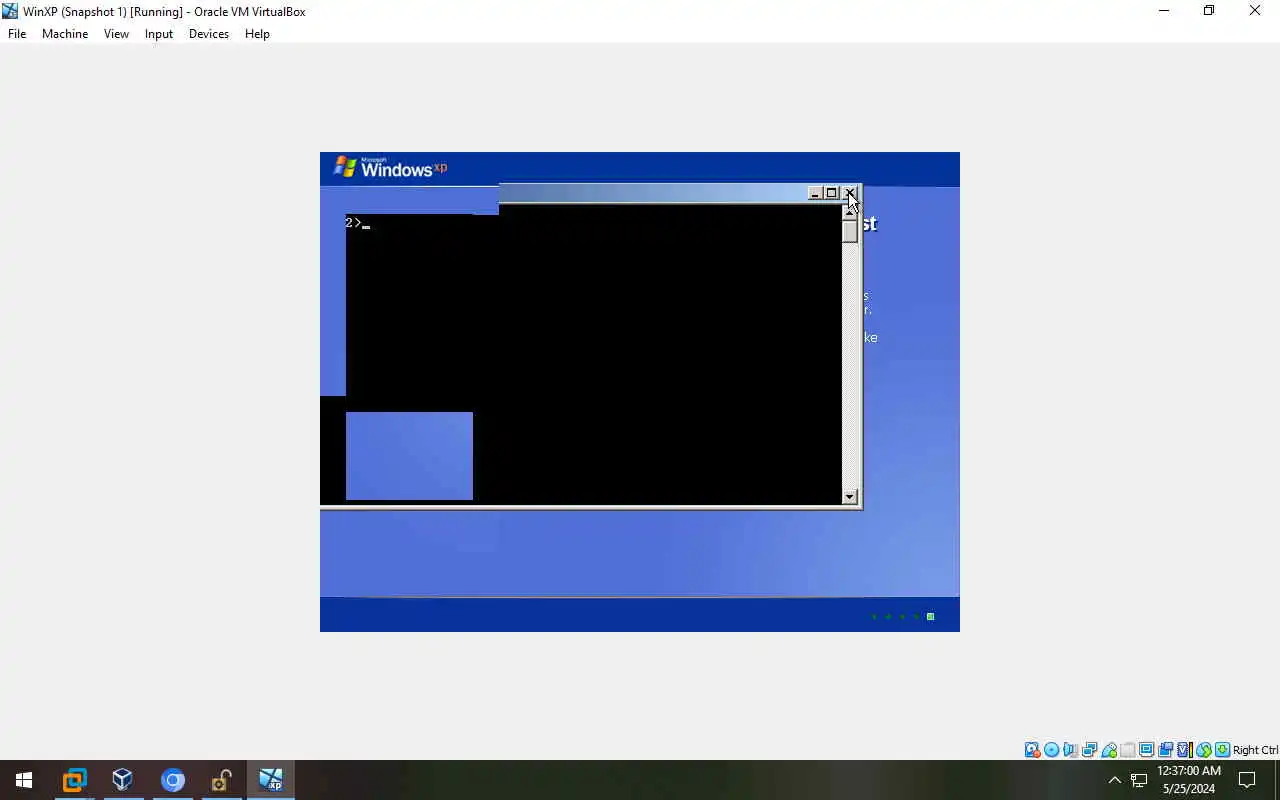Open the Machine menu
This screenshot has width=1280, height=800.
64,33
